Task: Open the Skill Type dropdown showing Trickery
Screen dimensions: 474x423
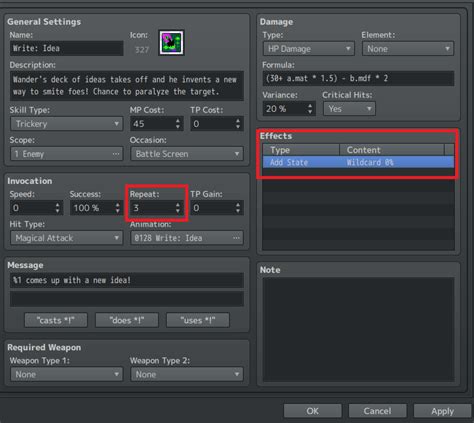Action: pyautogui.click(x=66, y=124)
